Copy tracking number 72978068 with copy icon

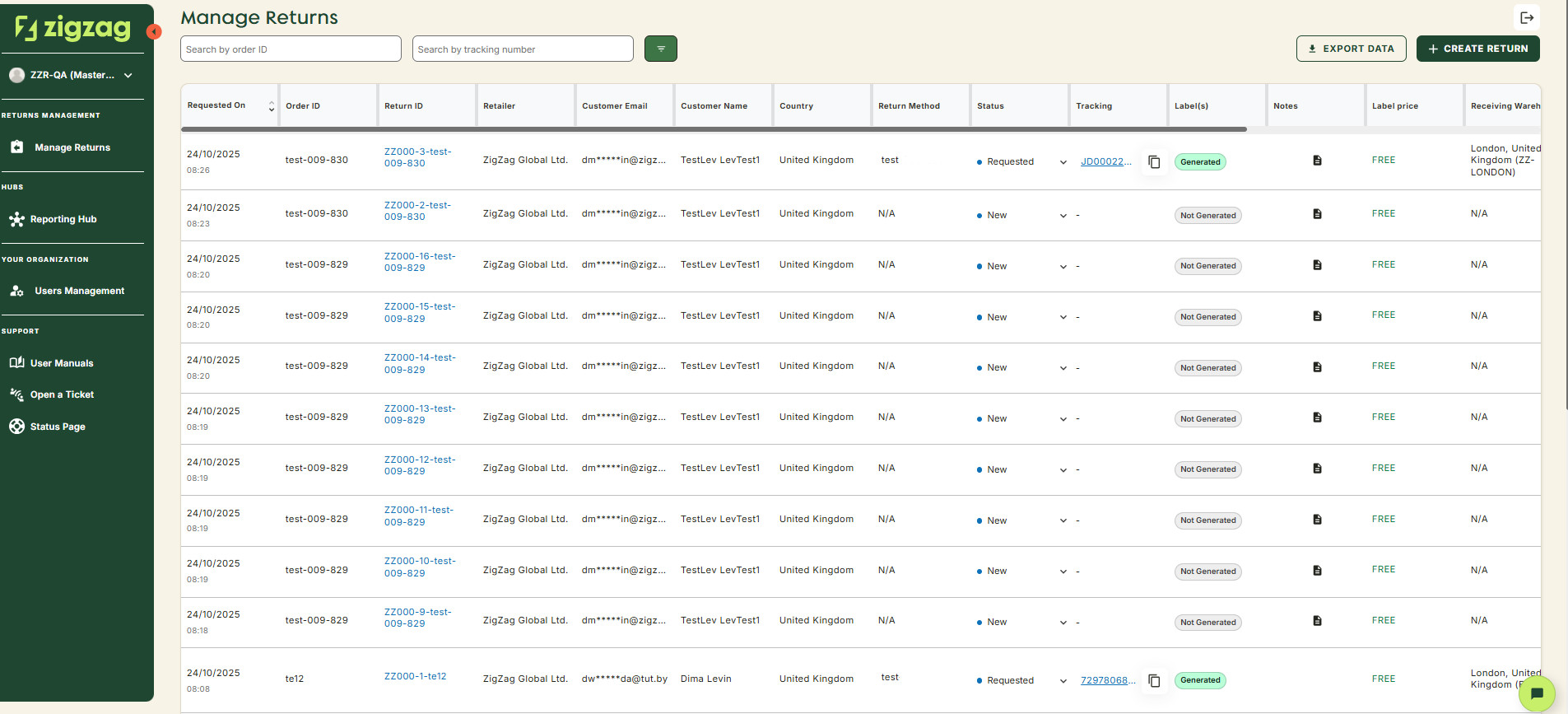pyautogui.click(x=1154, y=681)
